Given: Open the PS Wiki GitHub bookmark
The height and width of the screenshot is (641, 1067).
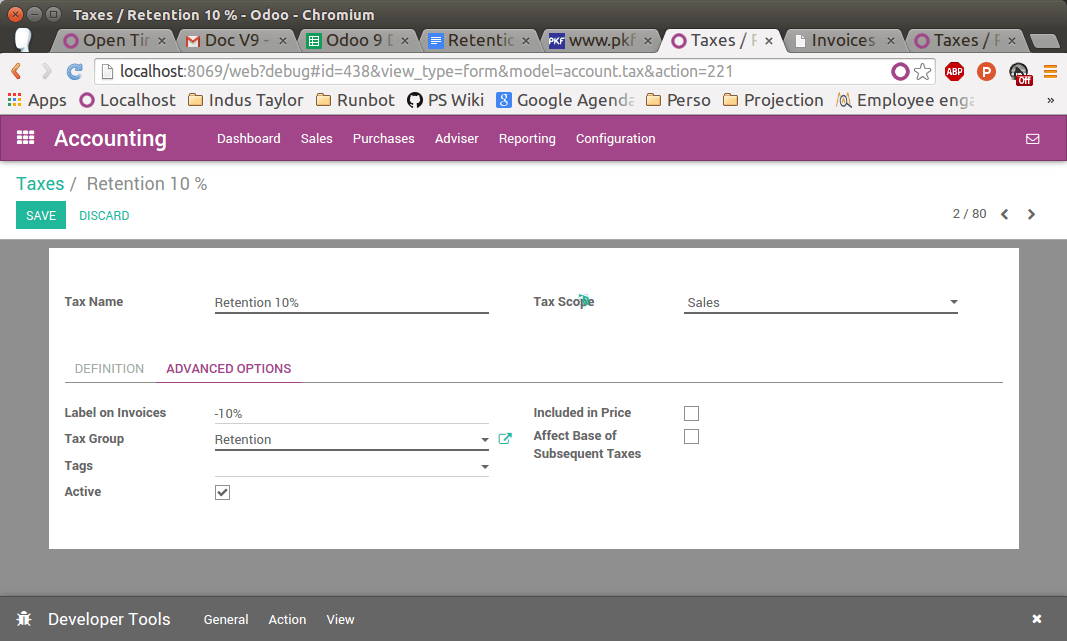Looking at the screenshot, I should [445, 100].
